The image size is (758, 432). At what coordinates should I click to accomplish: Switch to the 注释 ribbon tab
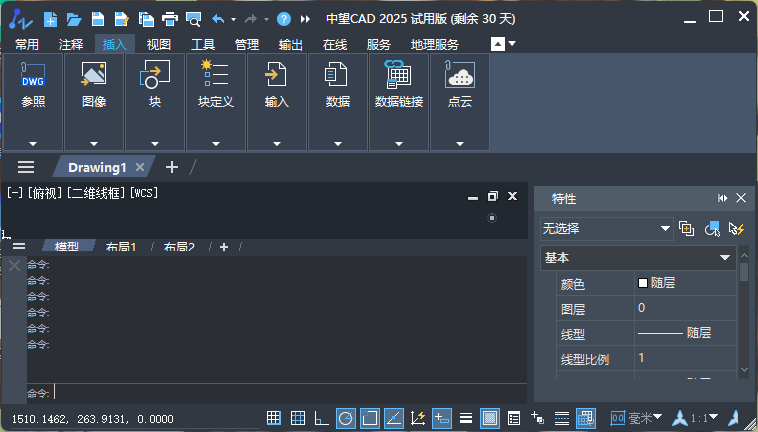click(x=71, y=44)
